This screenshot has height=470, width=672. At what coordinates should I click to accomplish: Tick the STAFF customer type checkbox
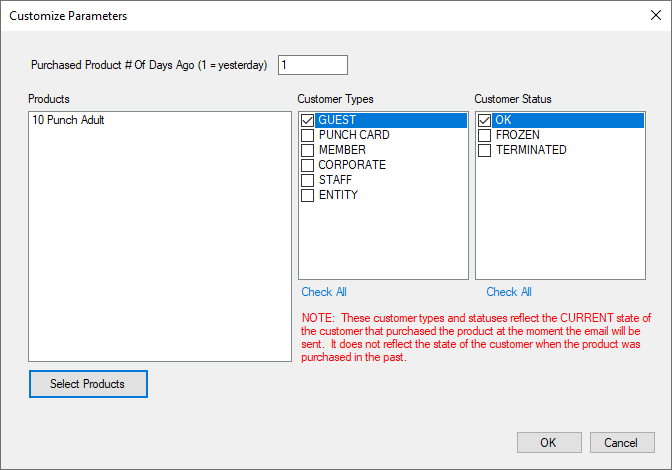(x=307, y=180)
